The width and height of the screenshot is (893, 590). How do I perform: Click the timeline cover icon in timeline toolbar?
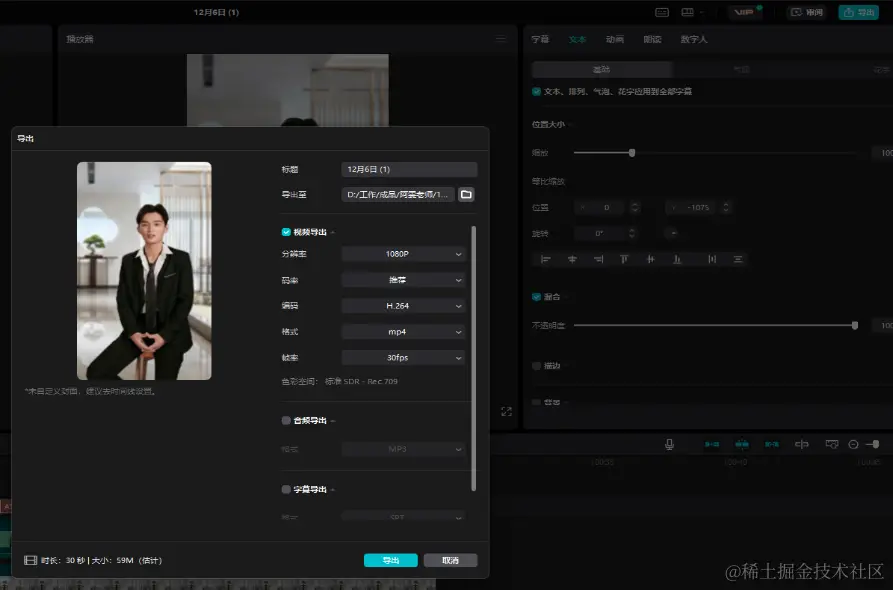click(831, 444)
